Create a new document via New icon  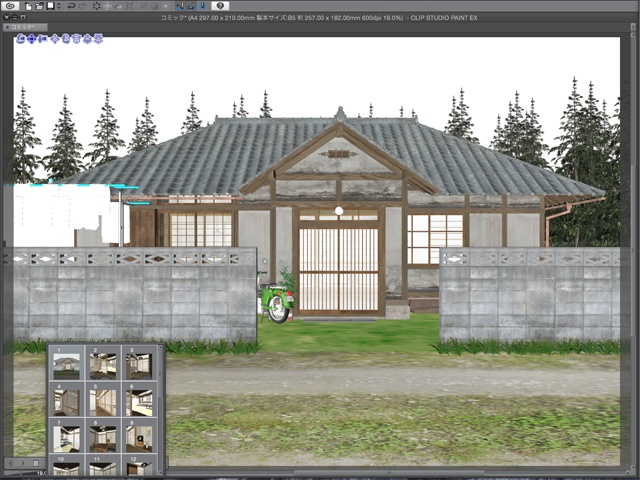(x=29, y=6)
